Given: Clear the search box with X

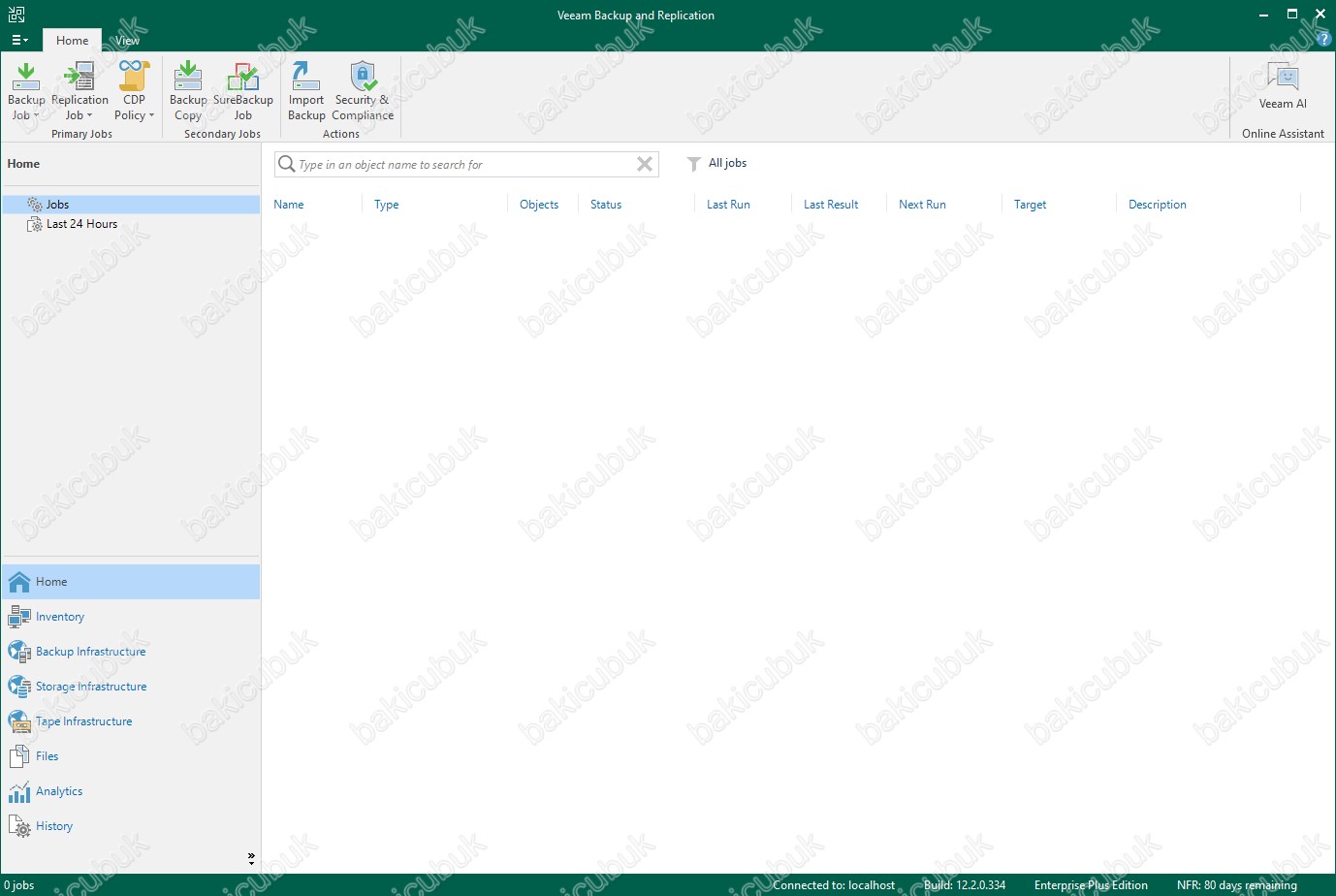Looking at the screenshot, I should point(645,164).
